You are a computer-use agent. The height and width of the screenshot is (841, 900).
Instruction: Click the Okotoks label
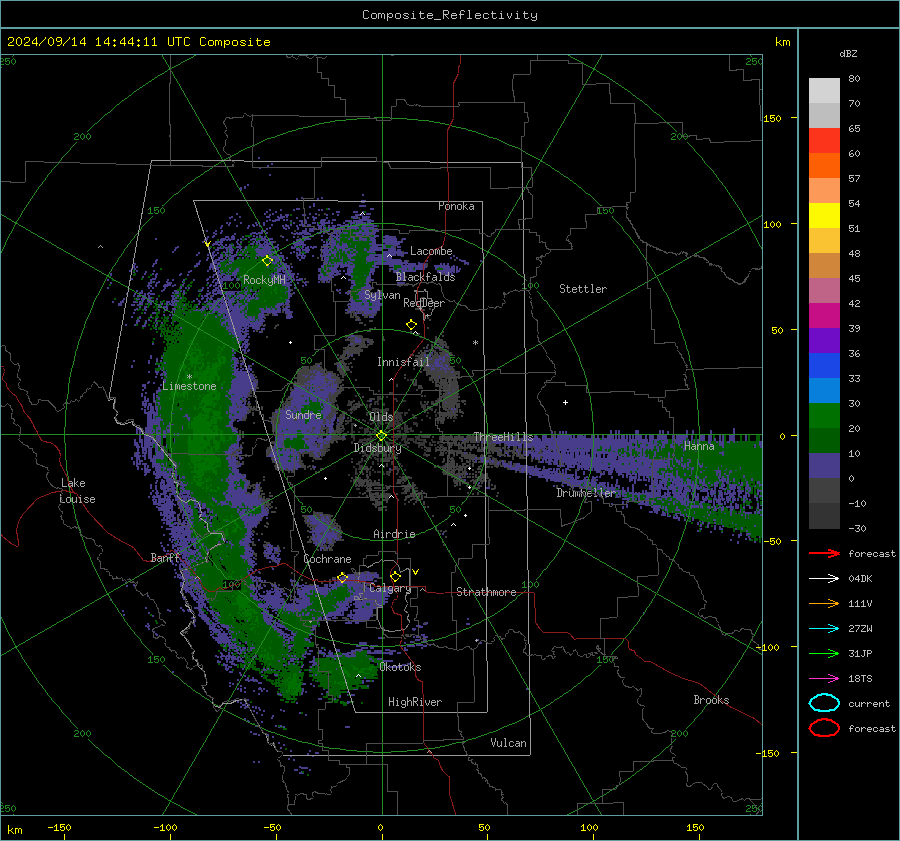[x=400, y=667]
